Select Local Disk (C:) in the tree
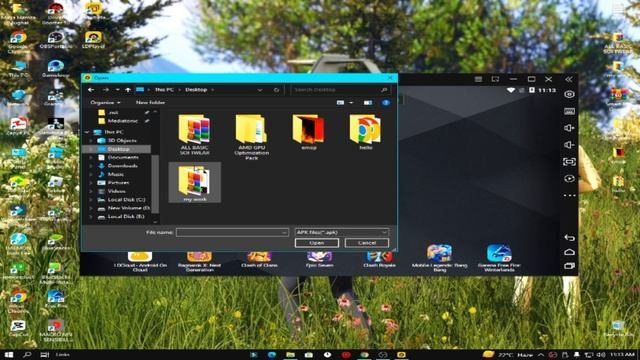The height and width of the screenshot is (360, 640). (126, 200)
